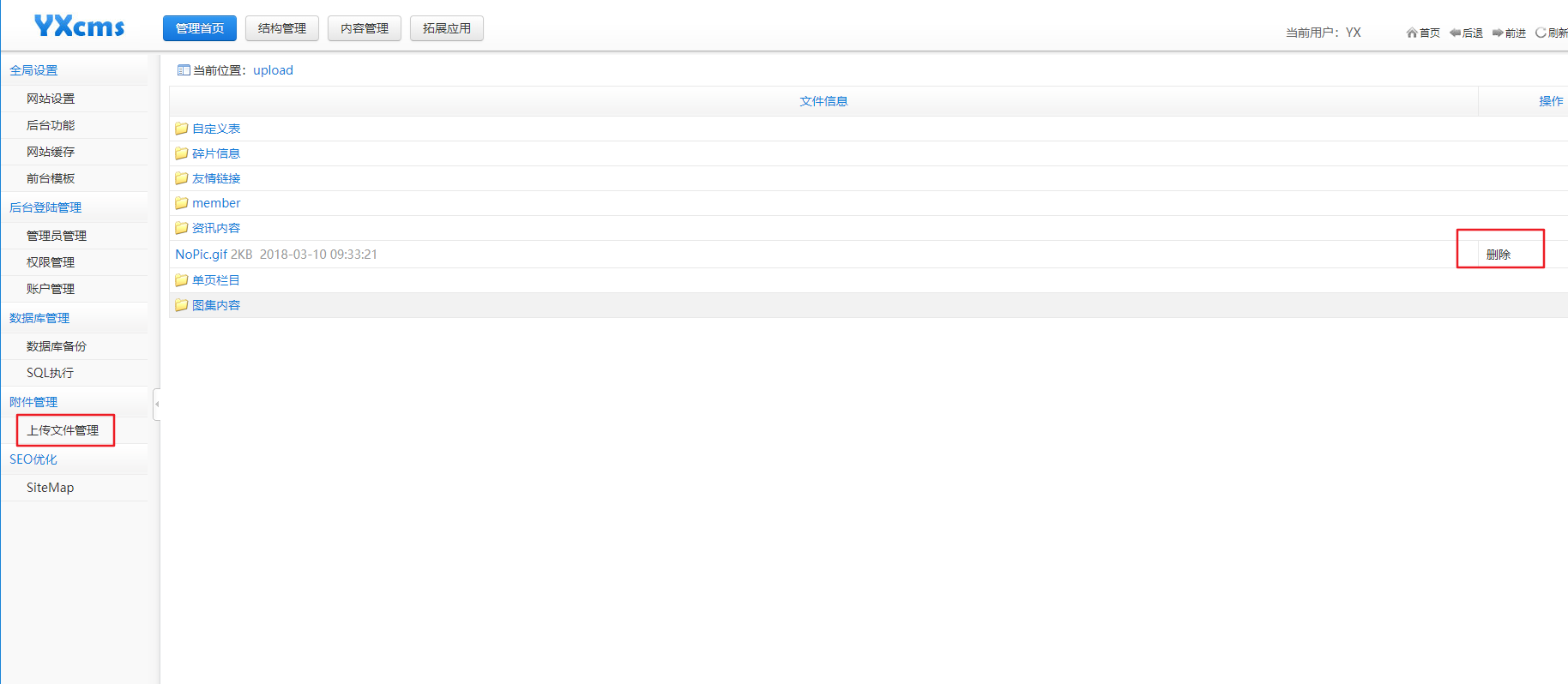Open the NoPic.gif file link
Screen dimensions: 1568x684
(201, 255)
